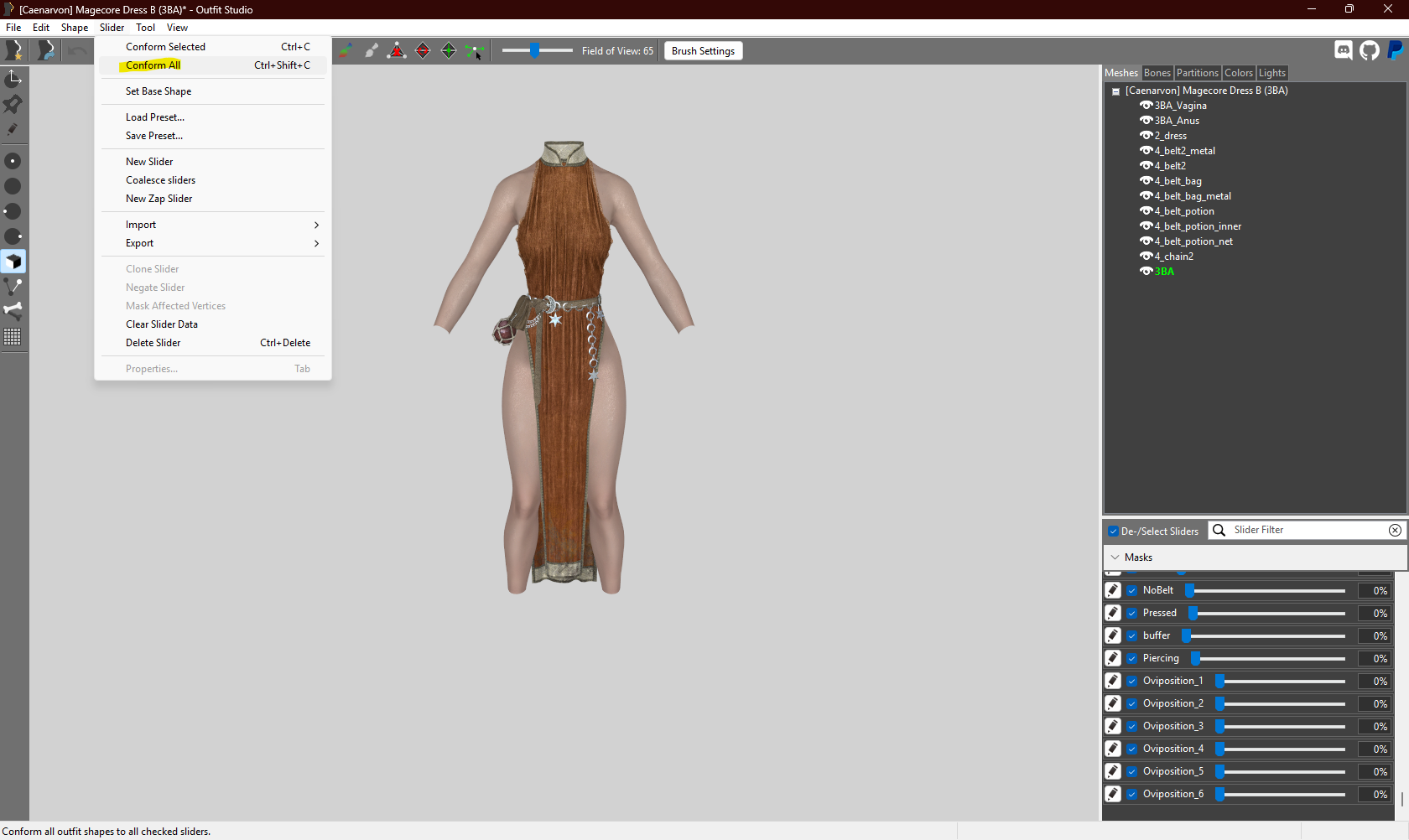Screen dimensions: 1409x840
Task: Click the New Project icon in the toolbar
Action: pos(14,51)
